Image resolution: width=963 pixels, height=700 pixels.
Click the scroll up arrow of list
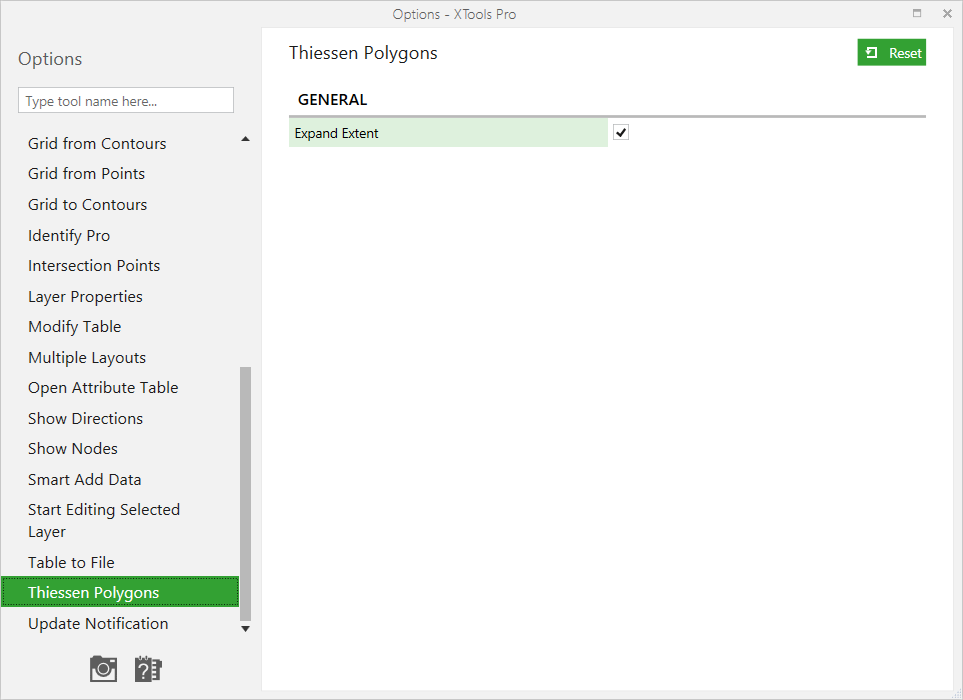click(246, 139)
